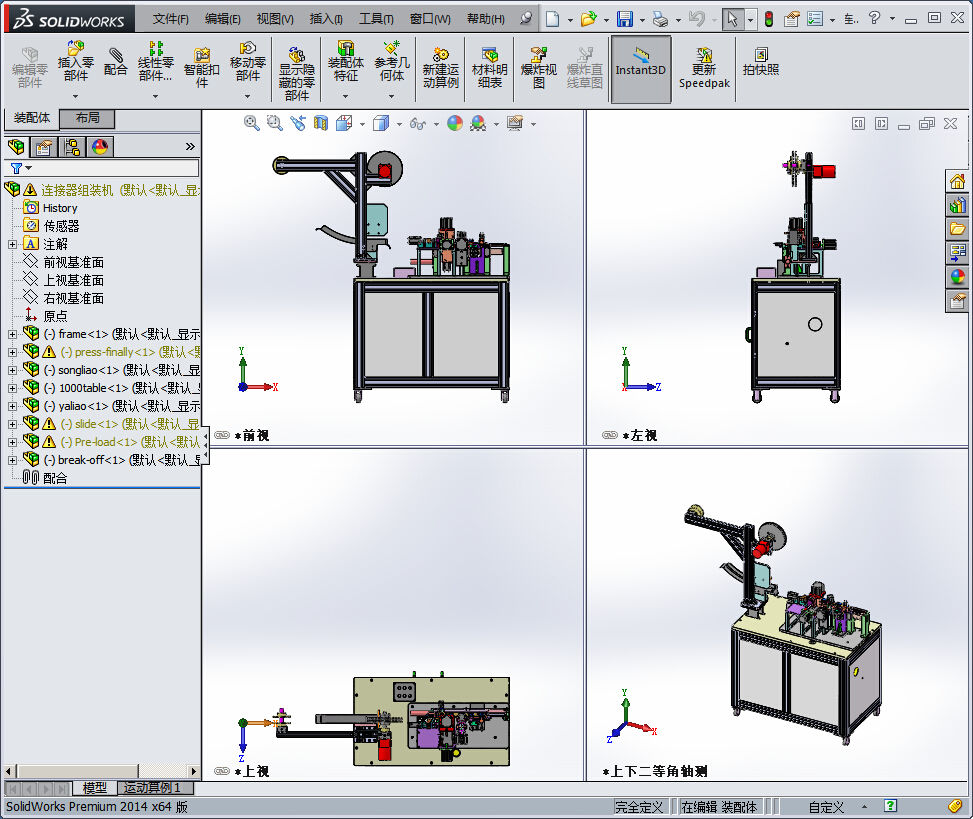
Task: Select 前视基准面 in design tree
Action: click(73, 262)
